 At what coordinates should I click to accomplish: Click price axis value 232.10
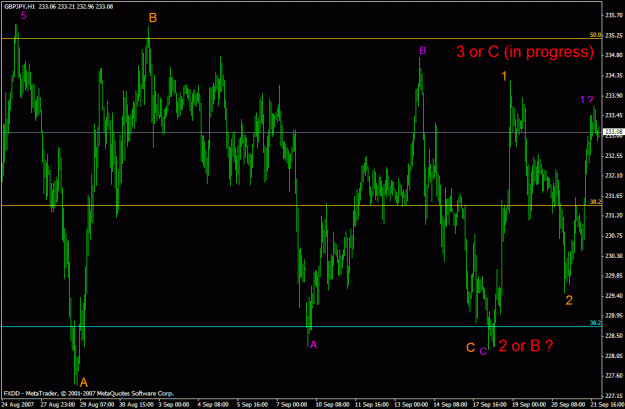(614, 175)
